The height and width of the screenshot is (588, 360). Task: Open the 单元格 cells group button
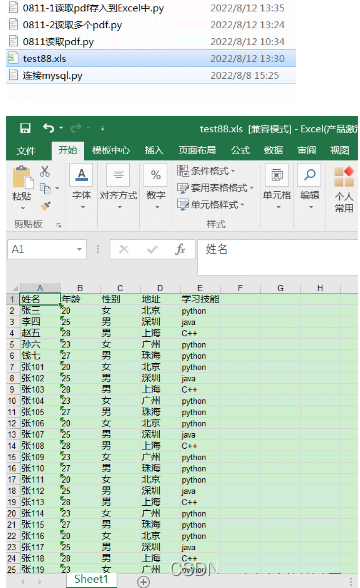[x=277, y=186]
